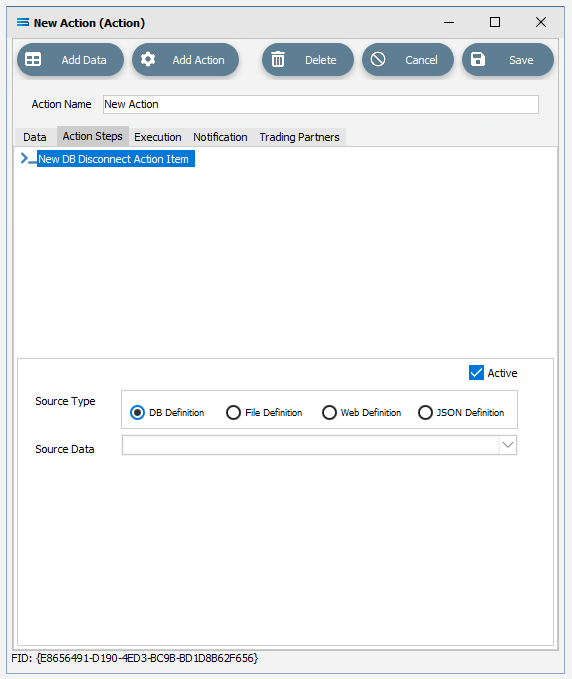Click the Add Action gear icon

point(148,59)
